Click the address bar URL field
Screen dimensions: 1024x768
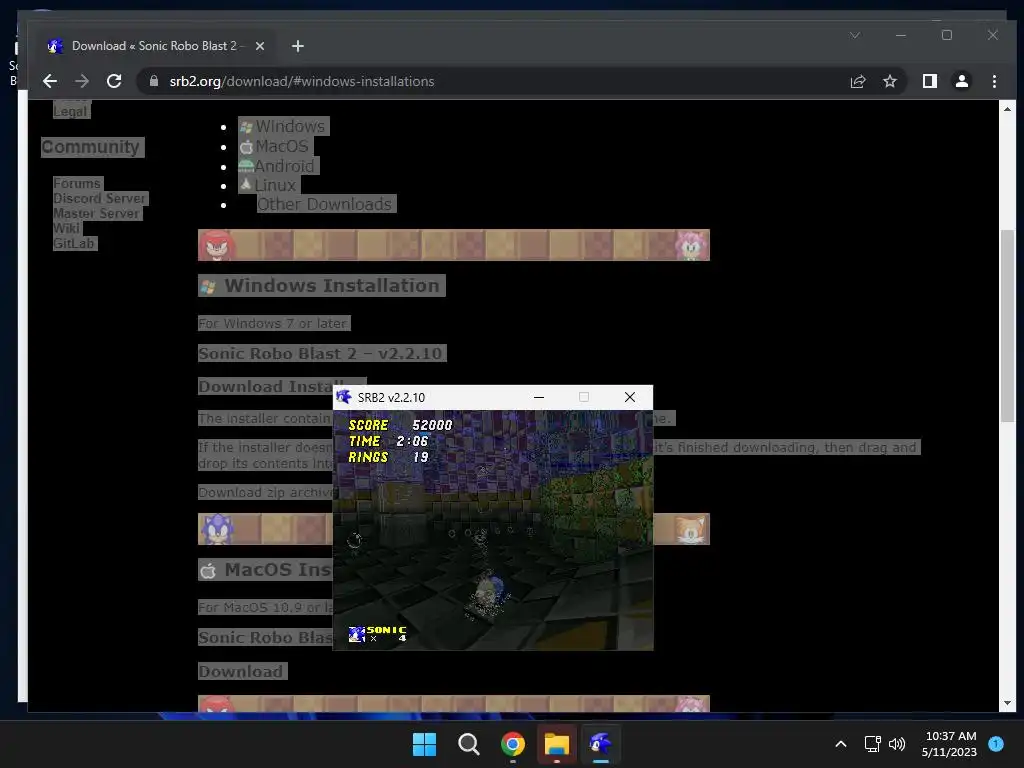[496, 81]
